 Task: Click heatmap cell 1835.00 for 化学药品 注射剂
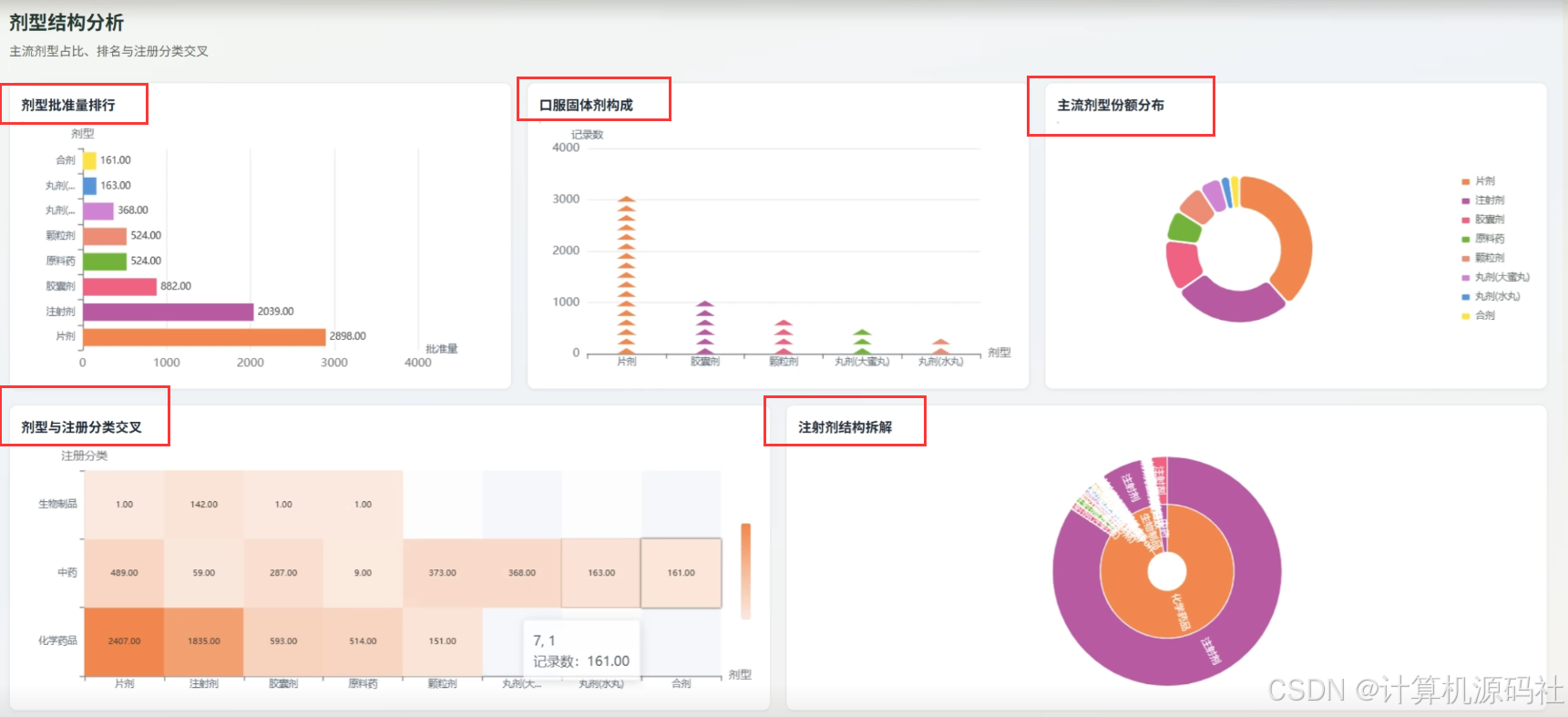tap(204, 641)
